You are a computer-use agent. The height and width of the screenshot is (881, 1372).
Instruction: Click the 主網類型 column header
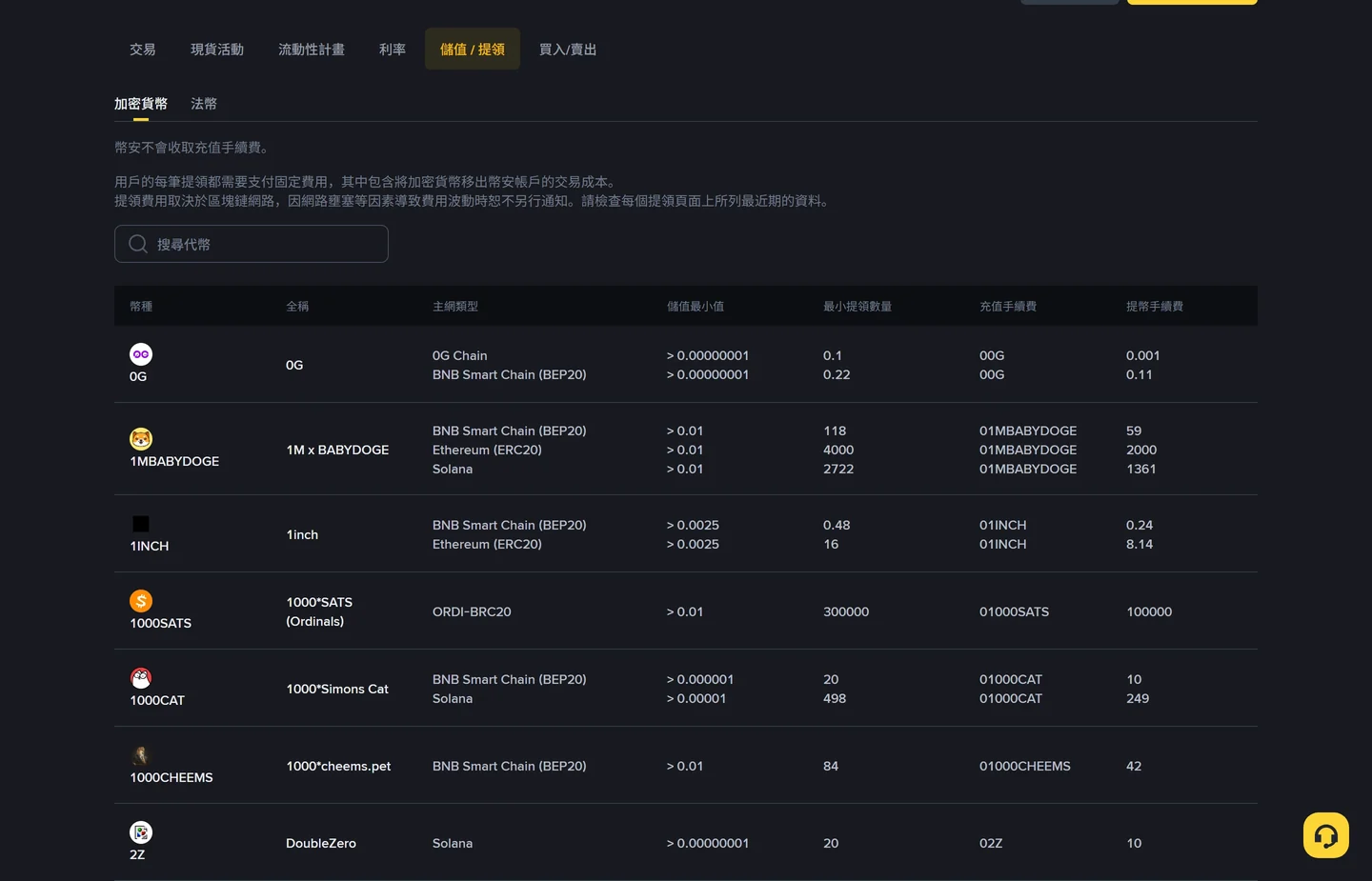coord(455,307)
